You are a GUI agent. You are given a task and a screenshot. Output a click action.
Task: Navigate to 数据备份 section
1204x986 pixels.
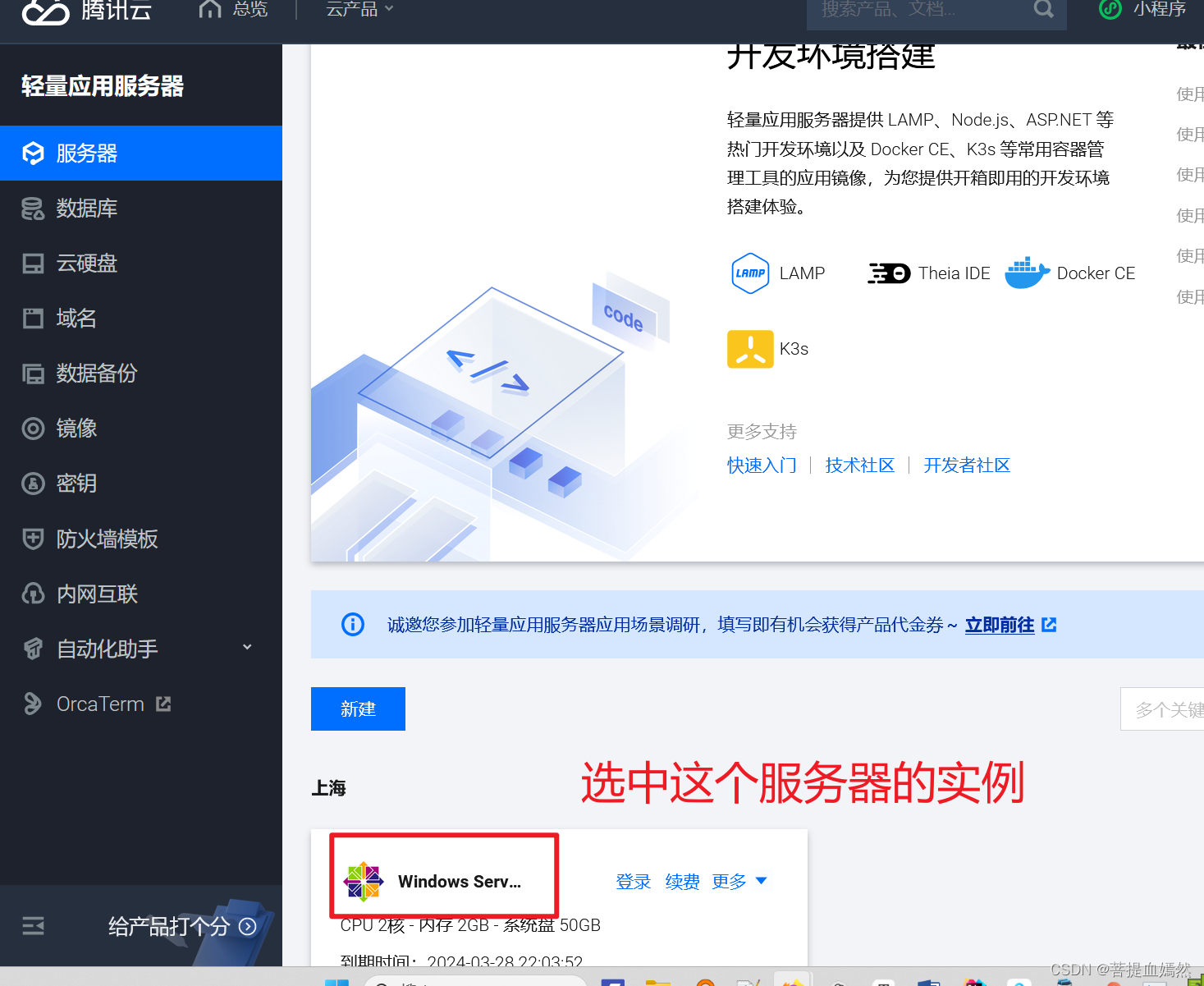141,374
